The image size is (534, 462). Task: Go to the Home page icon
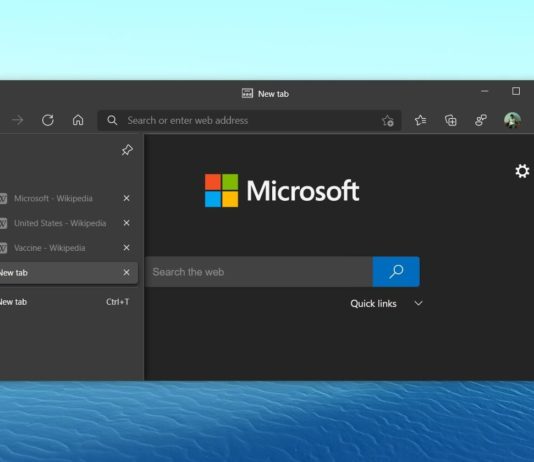tap(78, 120)
